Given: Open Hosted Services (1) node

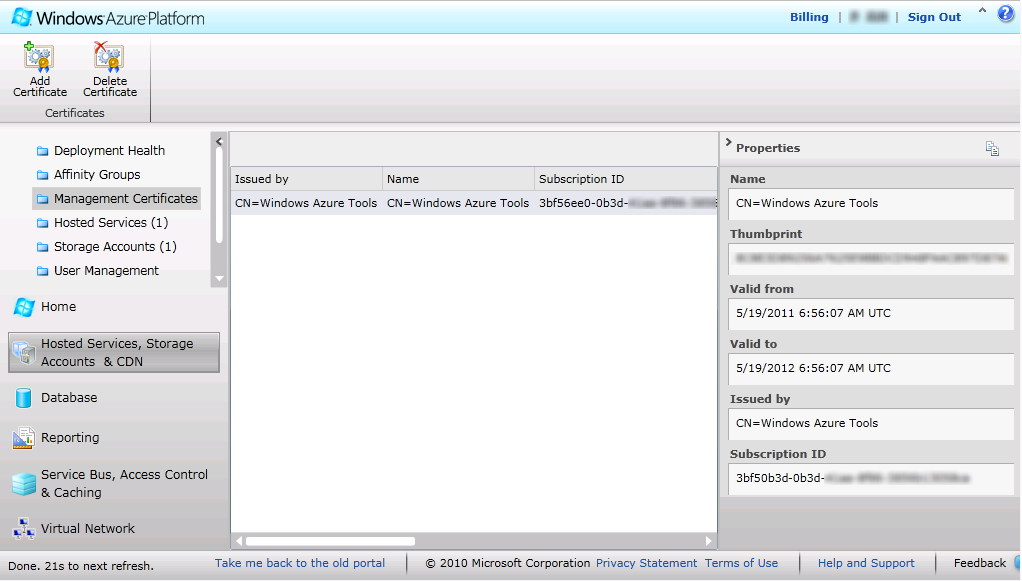Looking at the screenshot, I should click(x=111, y=222).
